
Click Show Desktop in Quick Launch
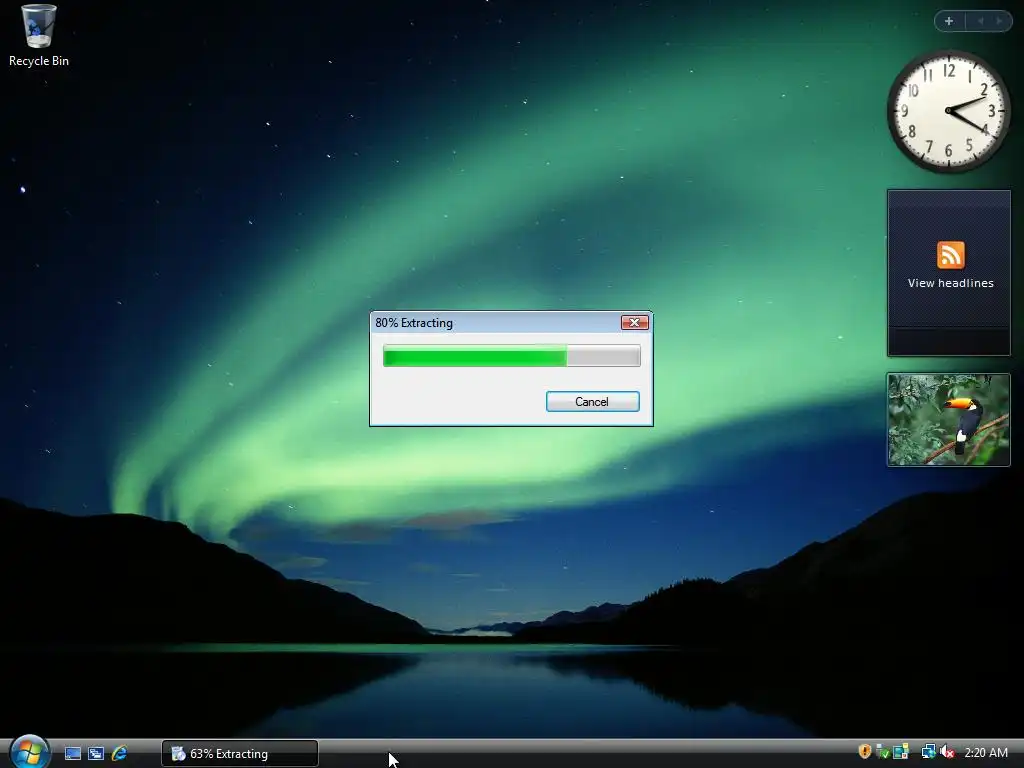point(73,754)
